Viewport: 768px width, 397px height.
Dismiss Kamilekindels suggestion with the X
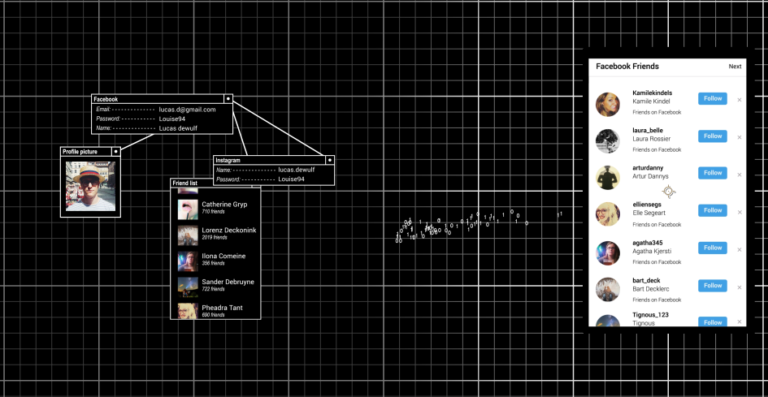(x=739, y=100)
